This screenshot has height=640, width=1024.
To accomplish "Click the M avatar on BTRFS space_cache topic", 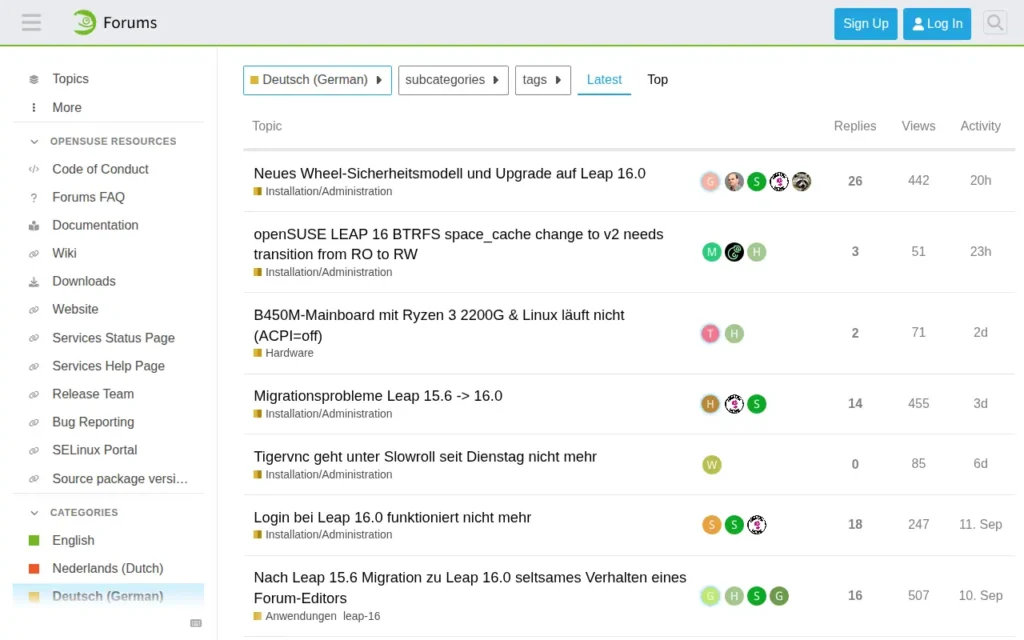I will (x=711, y=252).
